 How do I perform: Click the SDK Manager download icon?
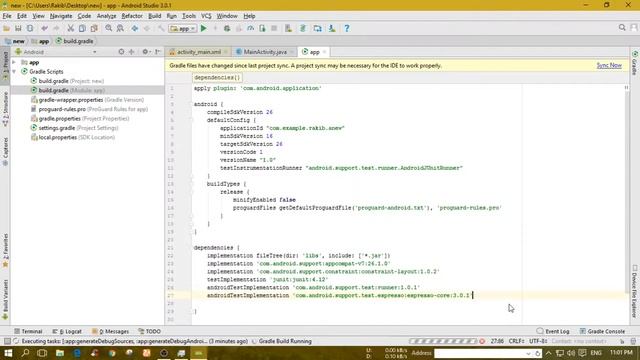point(332,29)
